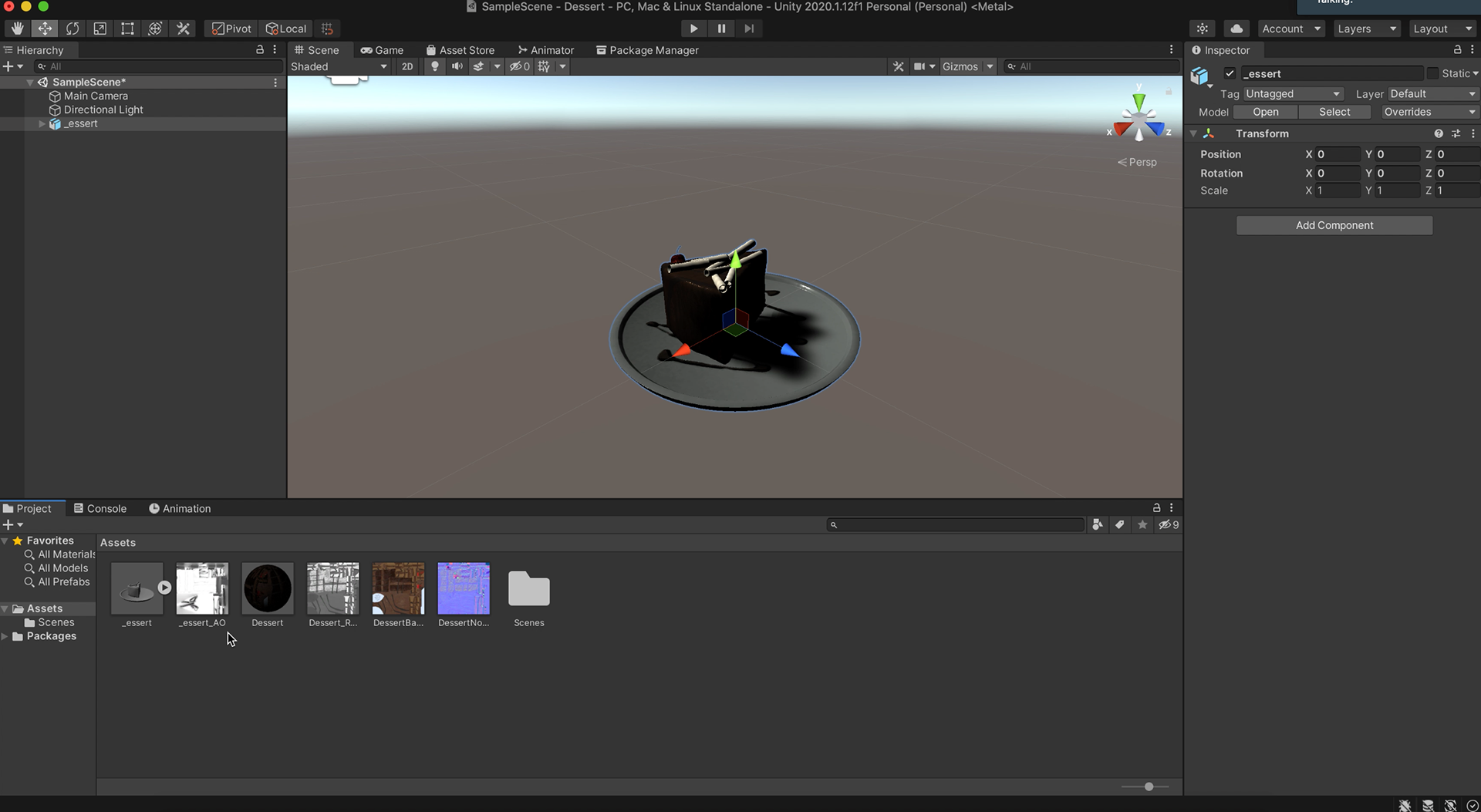Screen dimensions: 1481x812
Task: Select the Scale tool
Action: pyautogui.click(x=100, y=29)
